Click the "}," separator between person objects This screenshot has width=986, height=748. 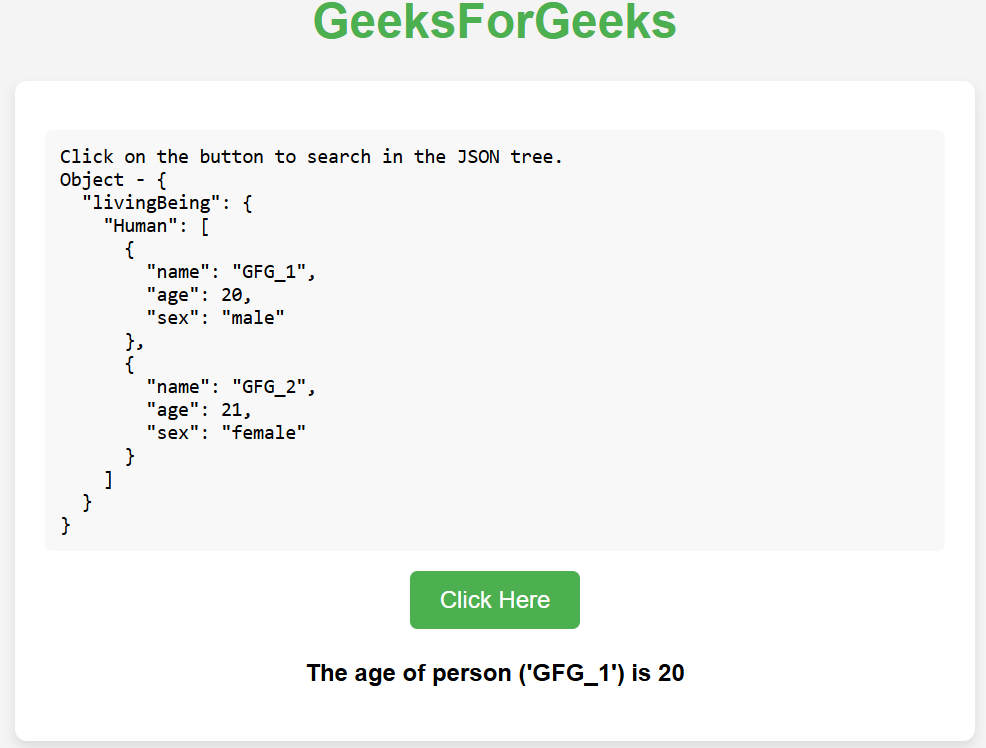click(134, 341)
